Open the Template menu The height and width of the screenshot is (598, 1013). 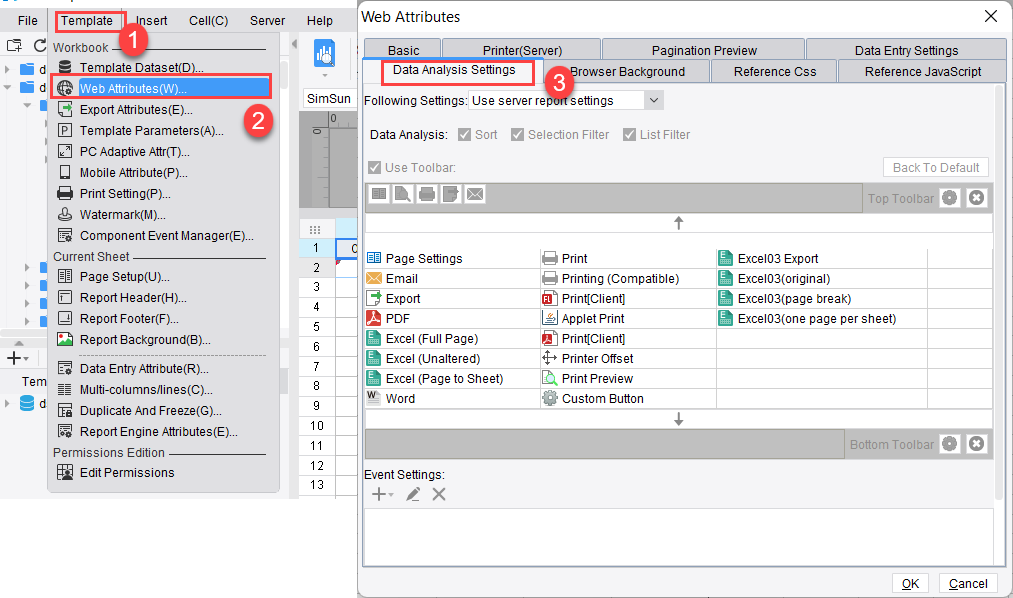click(x=89, y=20)
